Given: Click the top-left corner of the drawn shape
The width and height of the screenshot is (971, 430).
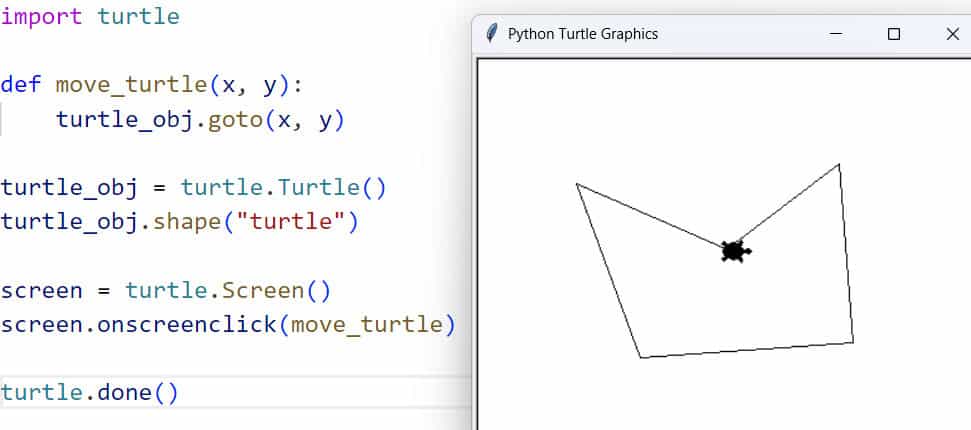Looking at the screenshot, I should 577,184.
